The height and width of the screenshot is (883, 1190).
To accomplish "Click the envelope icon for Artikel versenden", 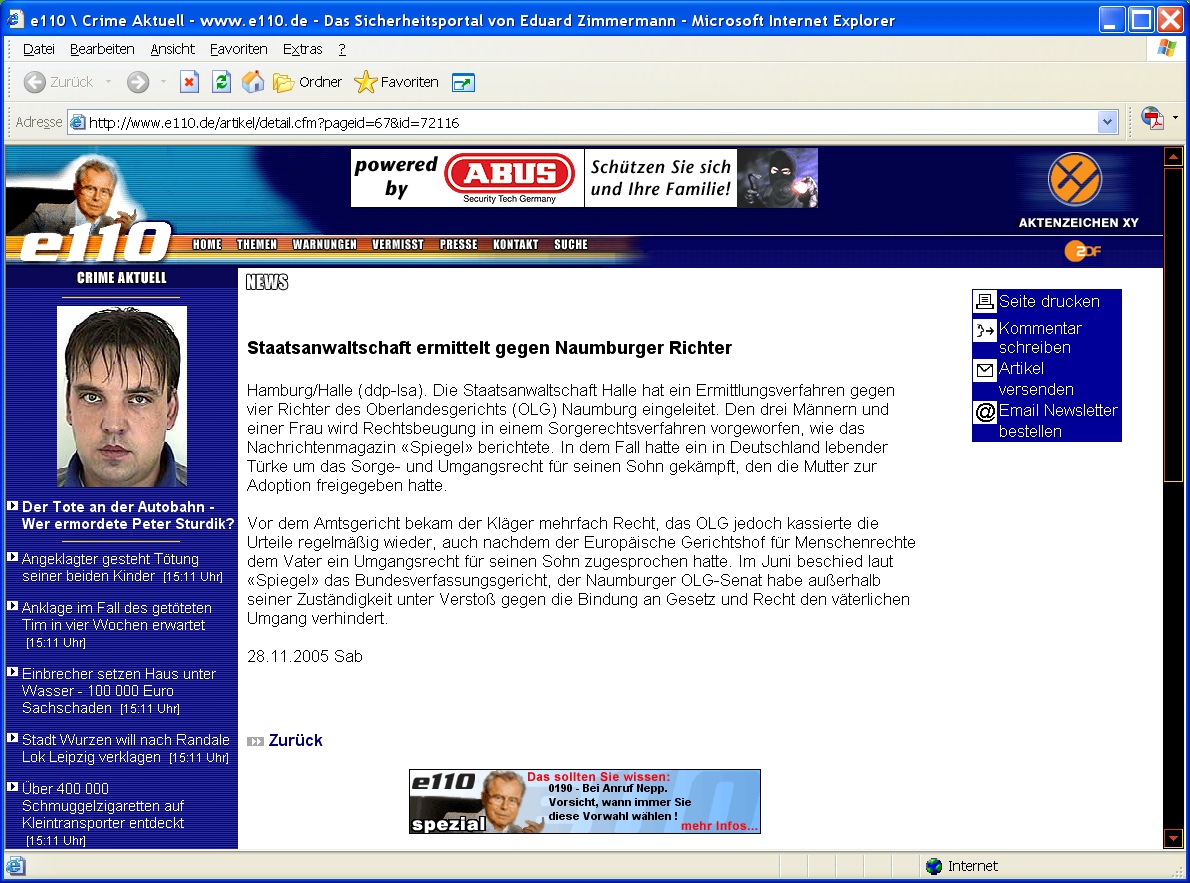I will [985, 371].
